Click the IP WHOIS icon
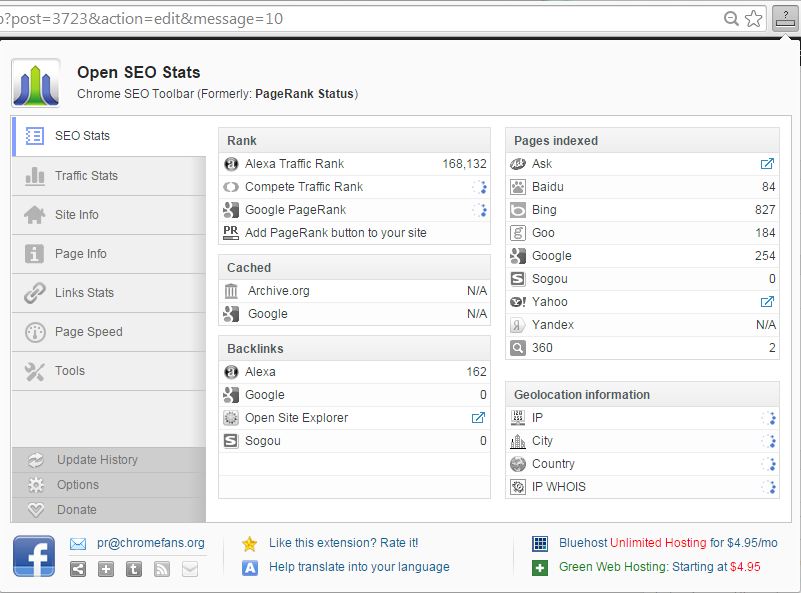Screen dimensions: 801x593 517,487
